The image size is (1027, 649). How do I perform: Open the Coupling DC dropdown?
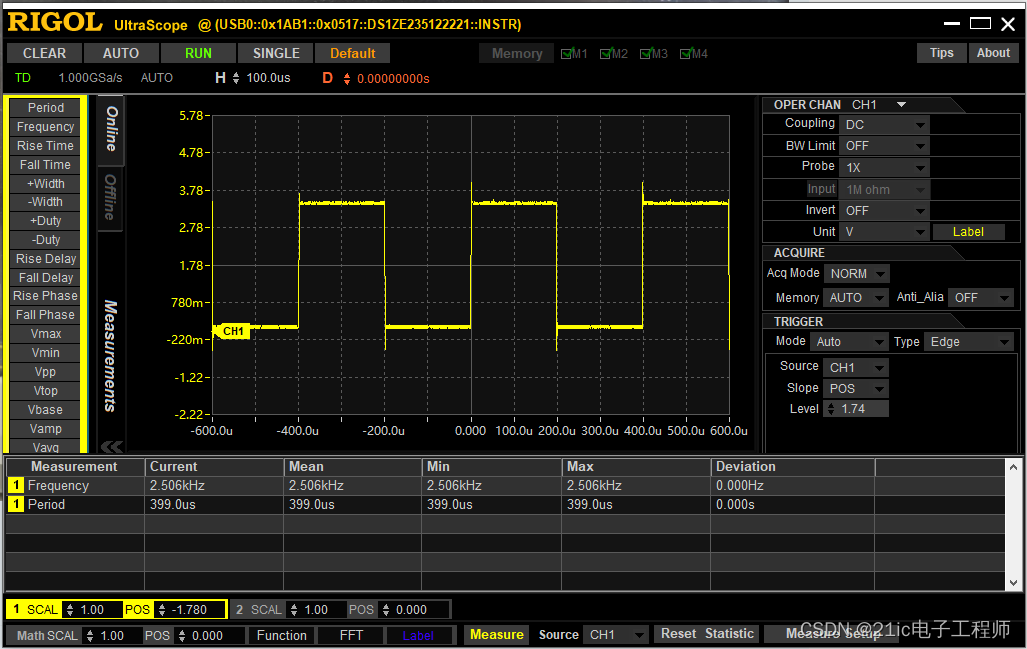tap(884, 124)
